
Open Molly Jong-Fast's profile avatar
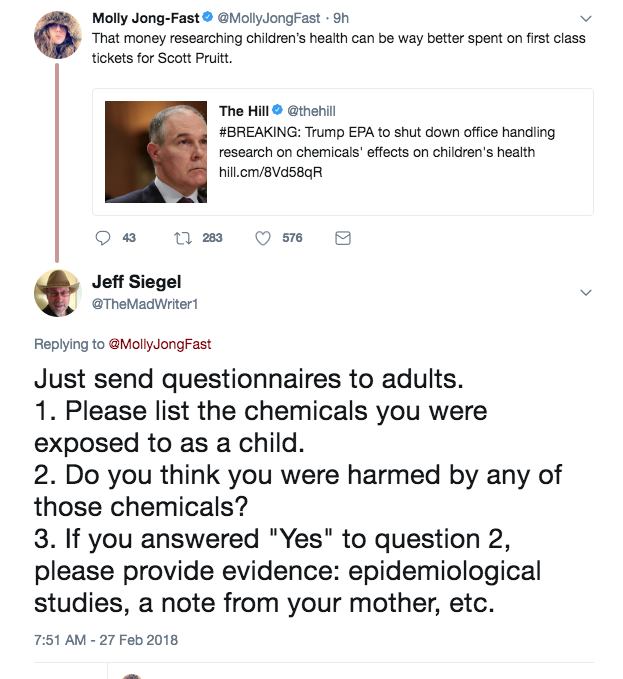click(58, 35)
